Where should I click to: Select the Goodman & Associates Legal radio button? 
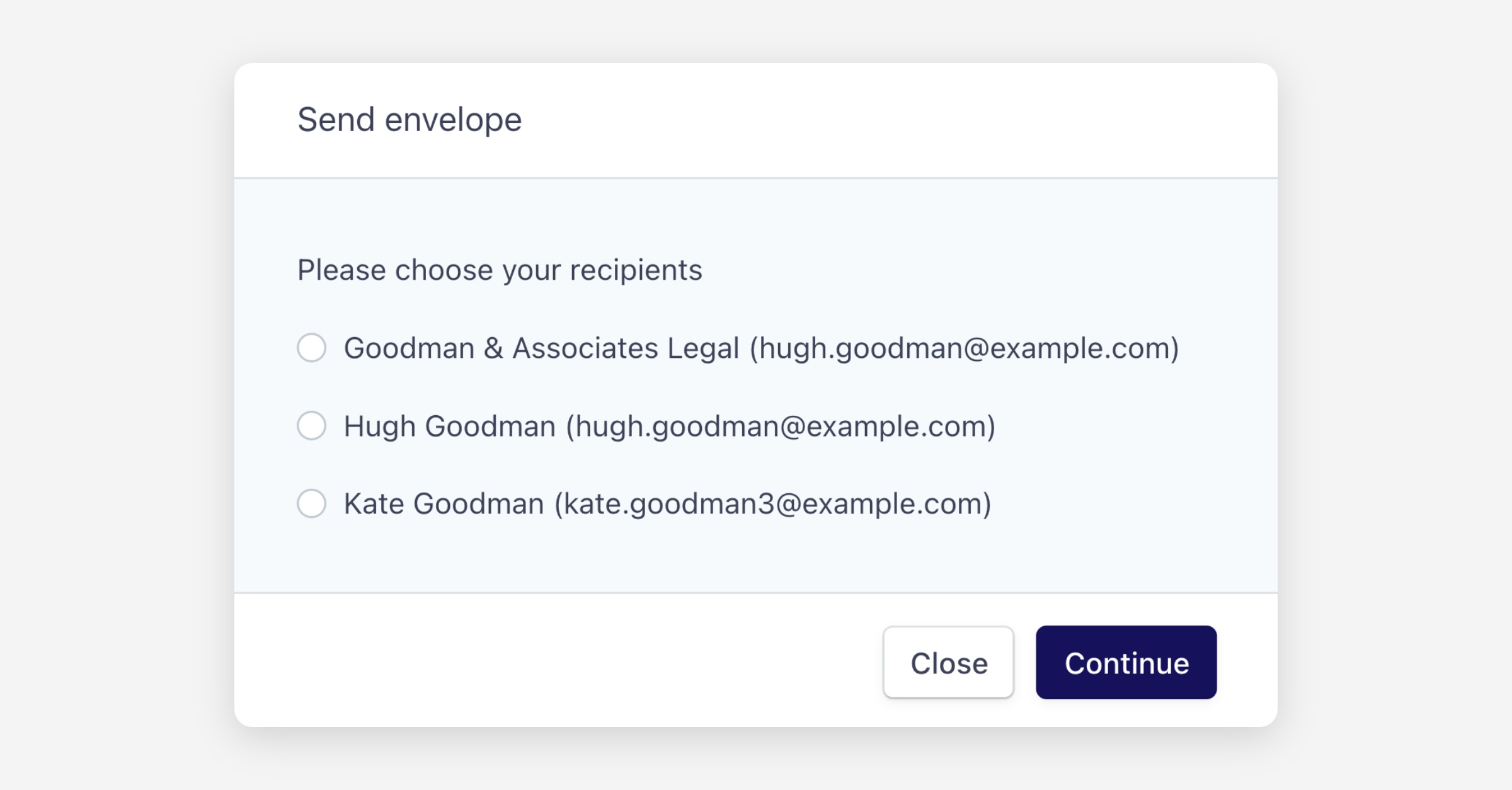click(x=312, y=348)
